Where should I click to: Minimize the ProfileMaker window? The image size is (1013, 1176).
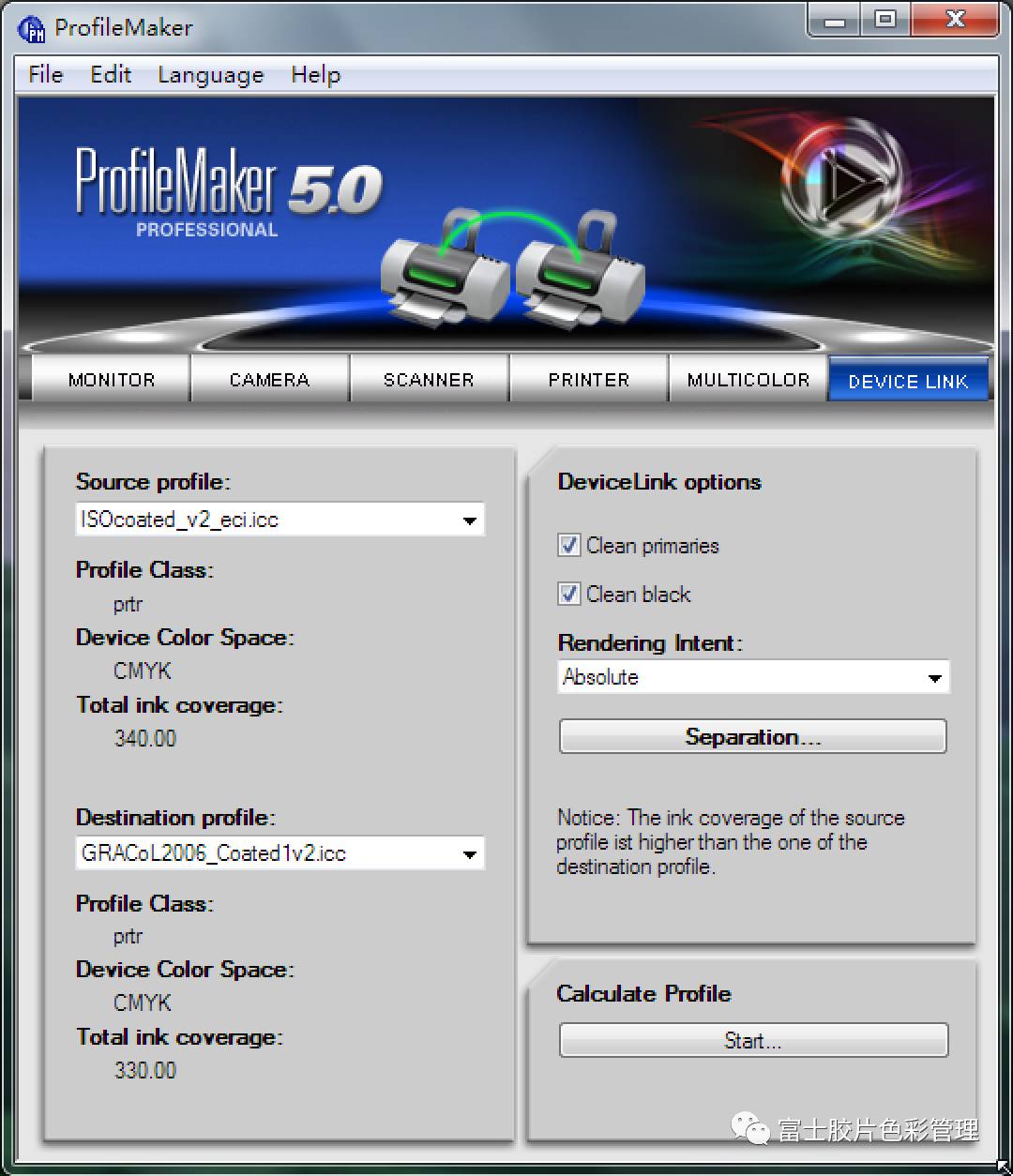pyautogui.click(x=836, y=21)
